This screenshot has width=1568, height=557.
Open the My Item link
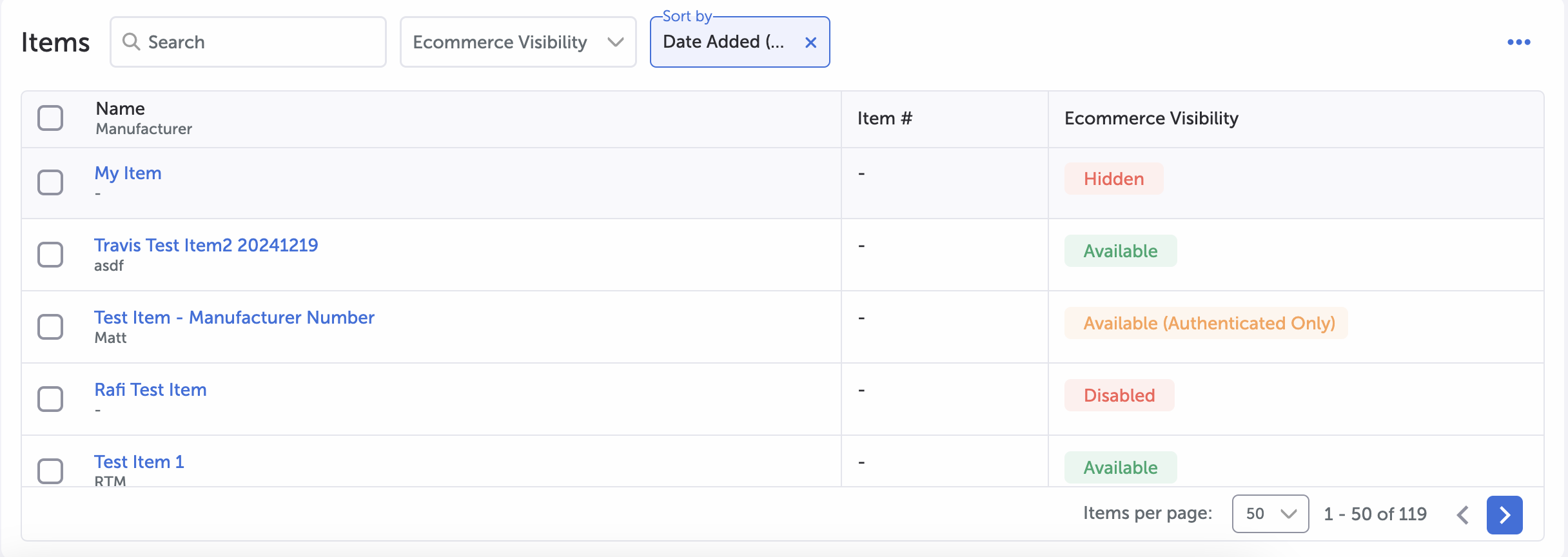[128, 173]
